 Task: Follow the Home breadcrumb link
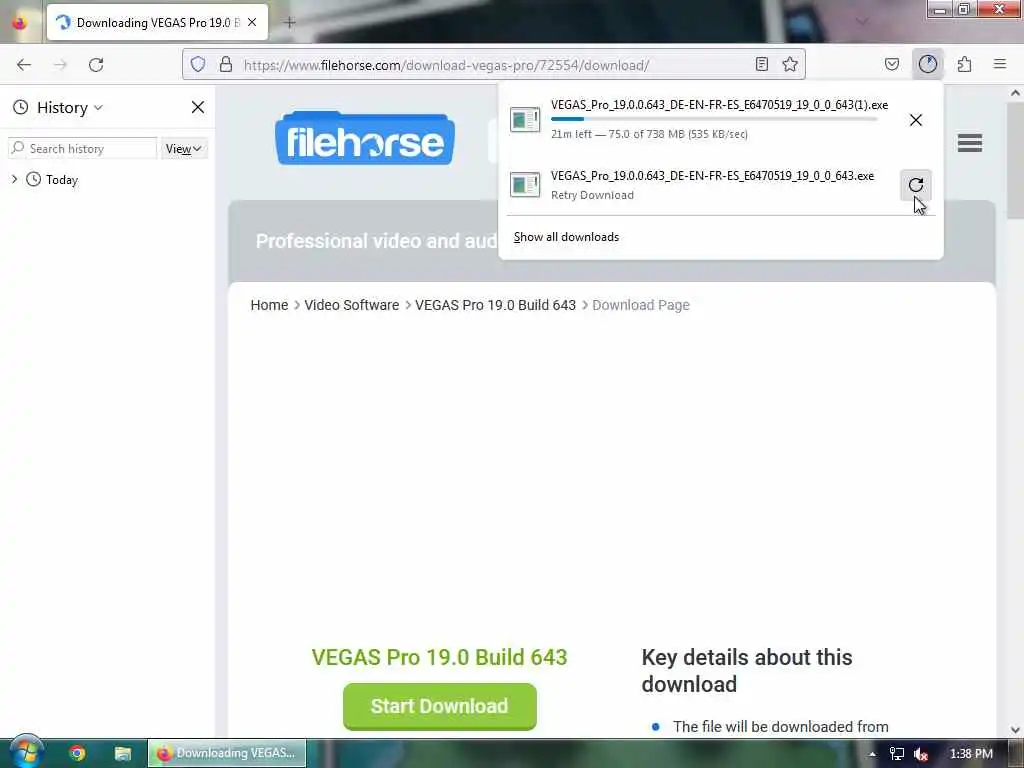click(269, 305)
